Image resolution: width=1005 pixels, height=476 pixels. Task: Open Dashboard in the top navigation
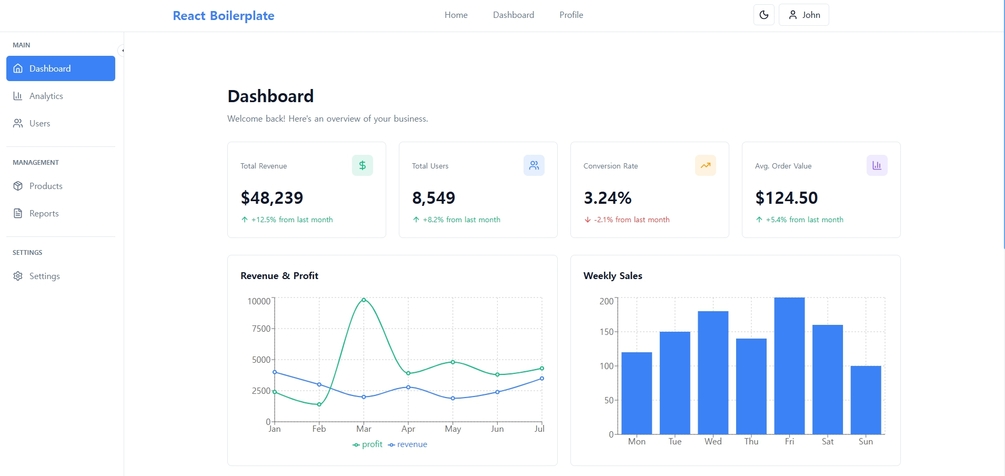tap(513, 15)
